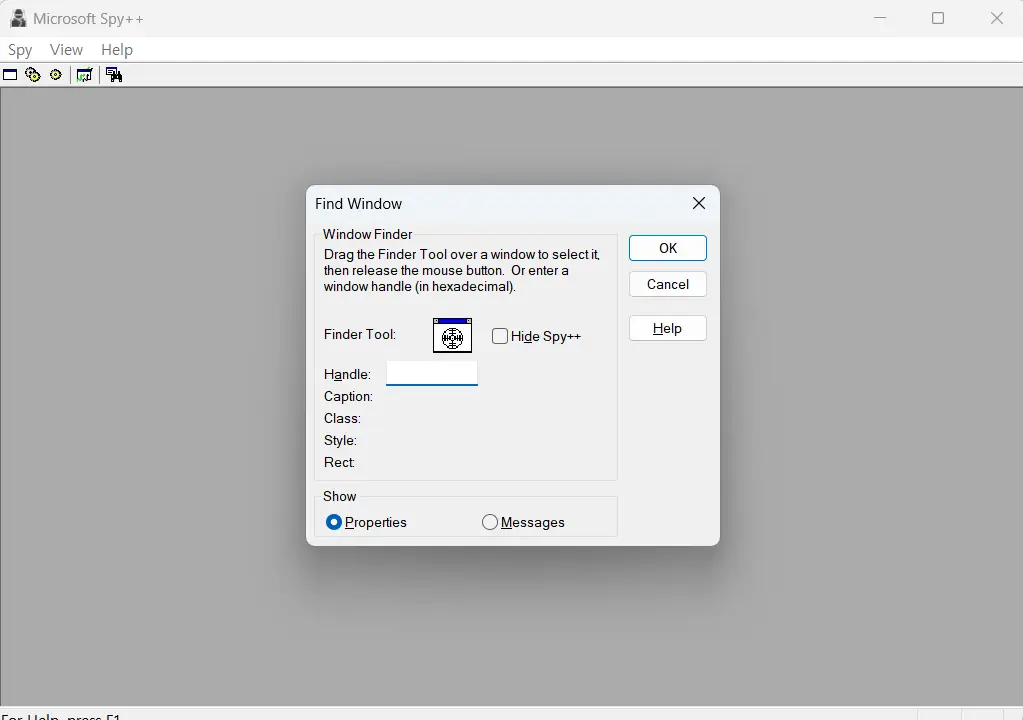Click the "Find Window" dialog title
The height and width of the screenshot is (720, 1023).
click(358, 204)
